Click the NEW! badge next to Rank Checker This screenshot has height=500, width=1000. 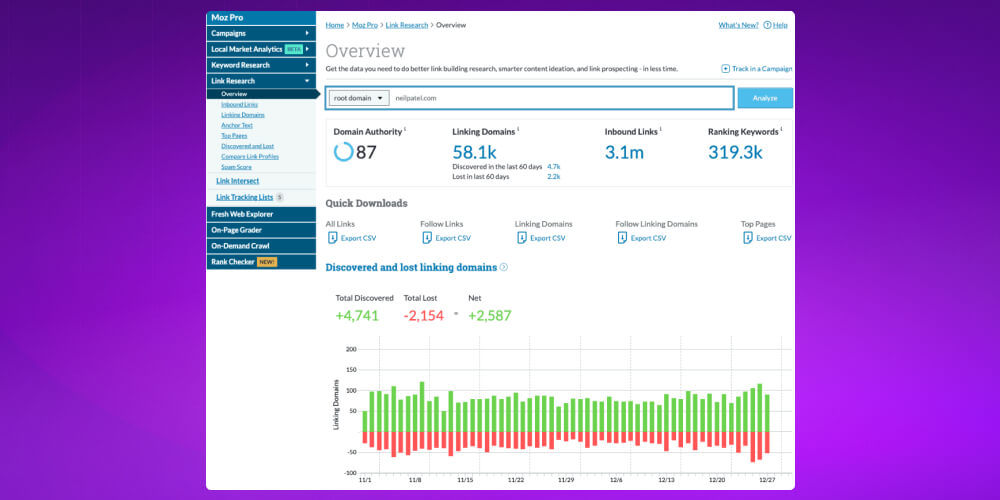[267, 262]
